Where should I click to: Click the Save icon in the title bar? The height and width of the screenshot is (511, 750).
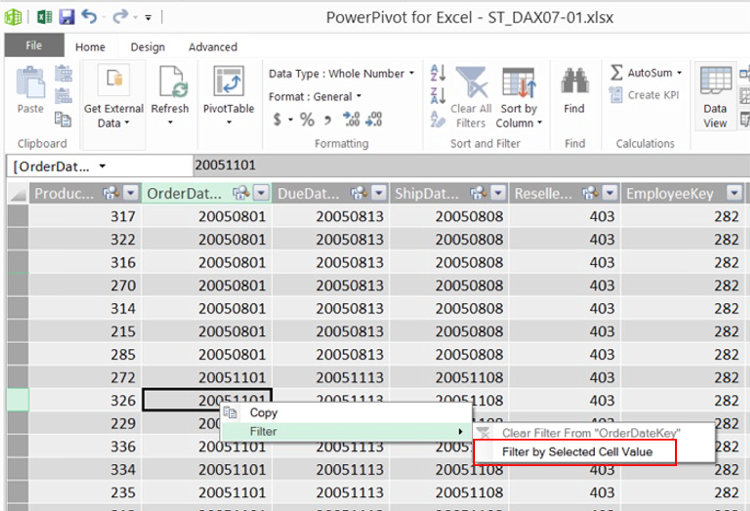click(67, 17)
